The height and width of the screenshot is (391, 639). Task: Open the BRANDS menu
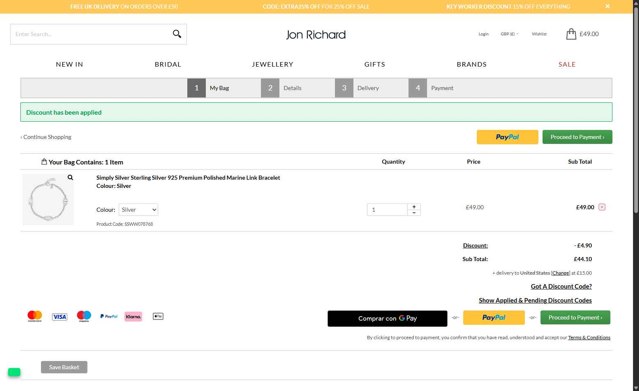472,64
